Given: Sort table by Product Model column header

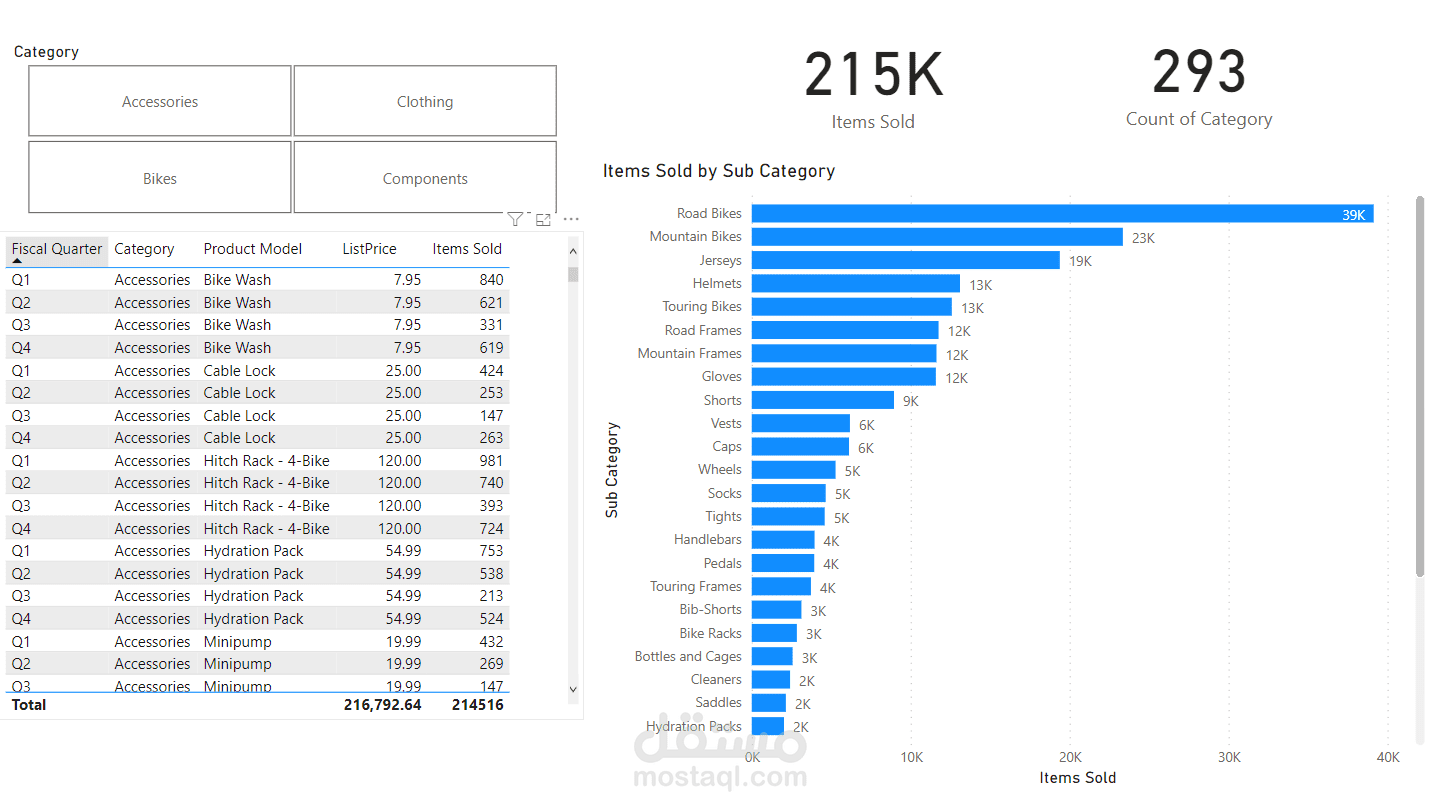Looking at the screenshot, I should [x=252, y=249].
